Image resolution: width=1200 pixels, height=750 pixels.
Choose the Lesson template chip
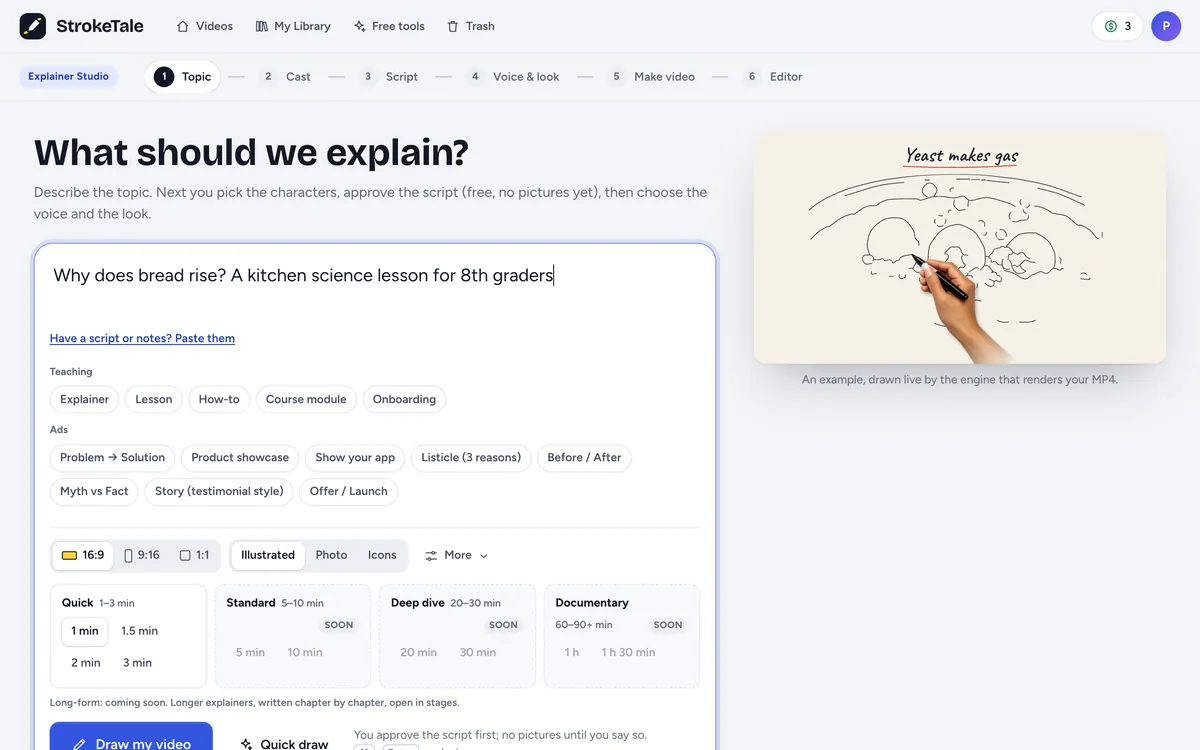[154, 399]
